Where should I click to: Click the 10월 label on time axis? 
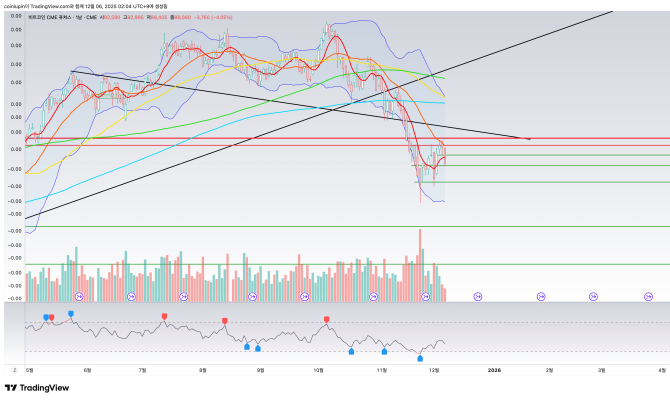coord(319,369)
